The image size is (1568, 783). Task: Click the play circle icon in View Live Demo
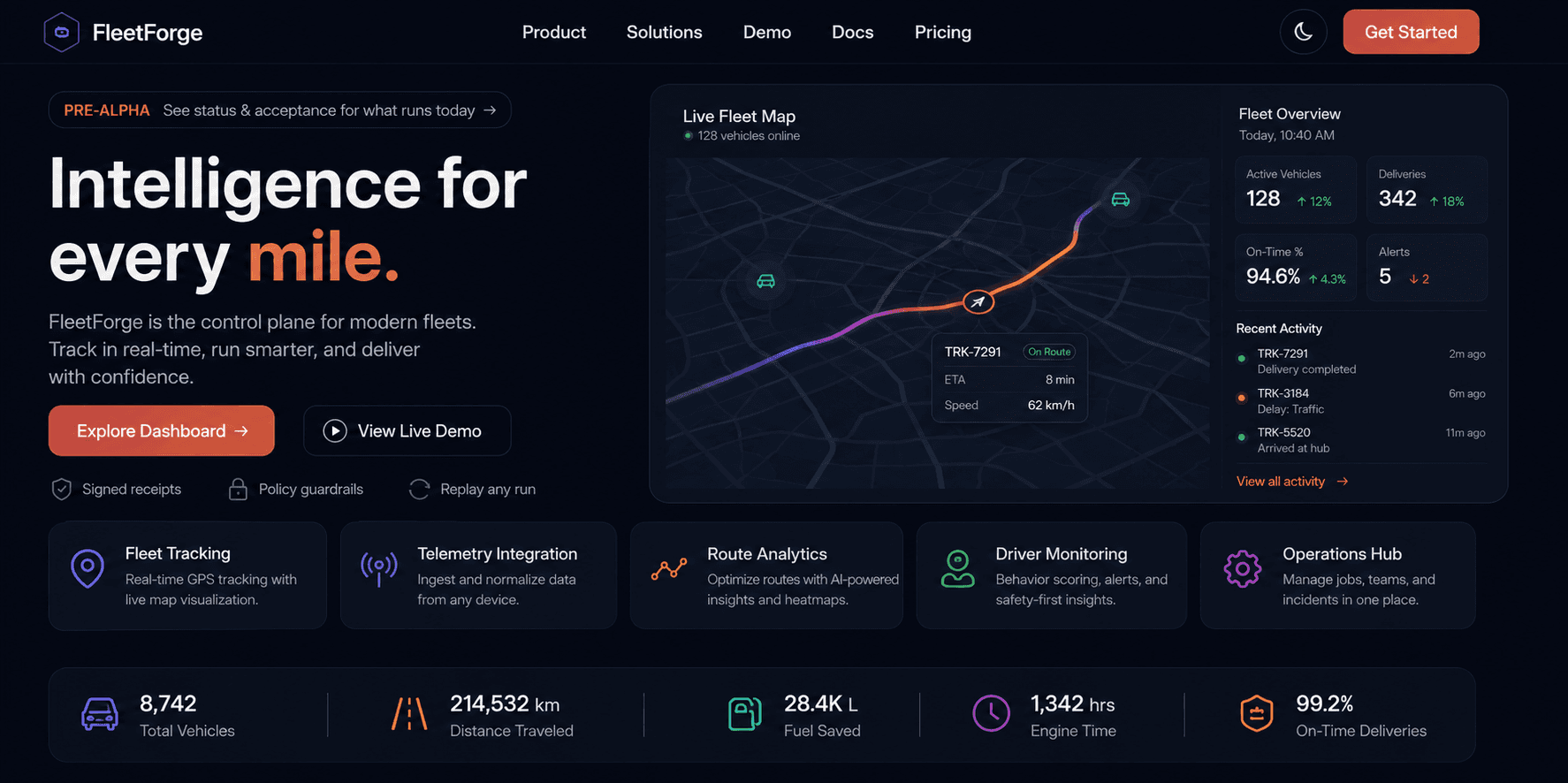coord(335,430)
